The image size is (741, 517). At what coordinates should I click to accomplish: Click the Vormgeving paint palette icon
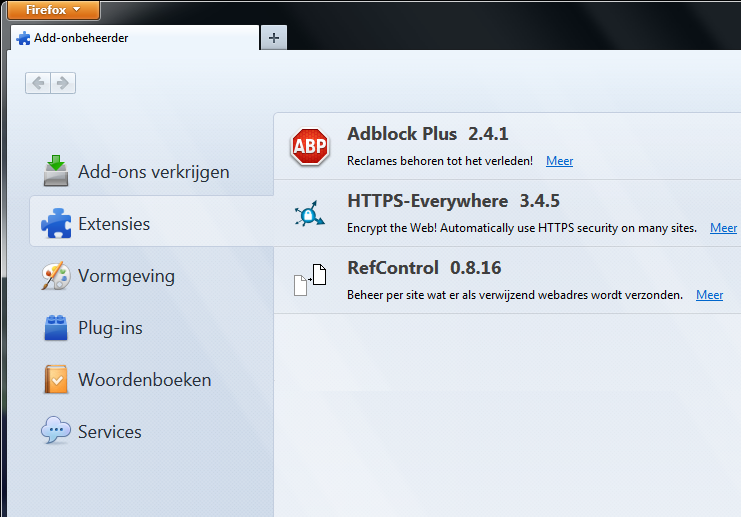coord(56,276)
